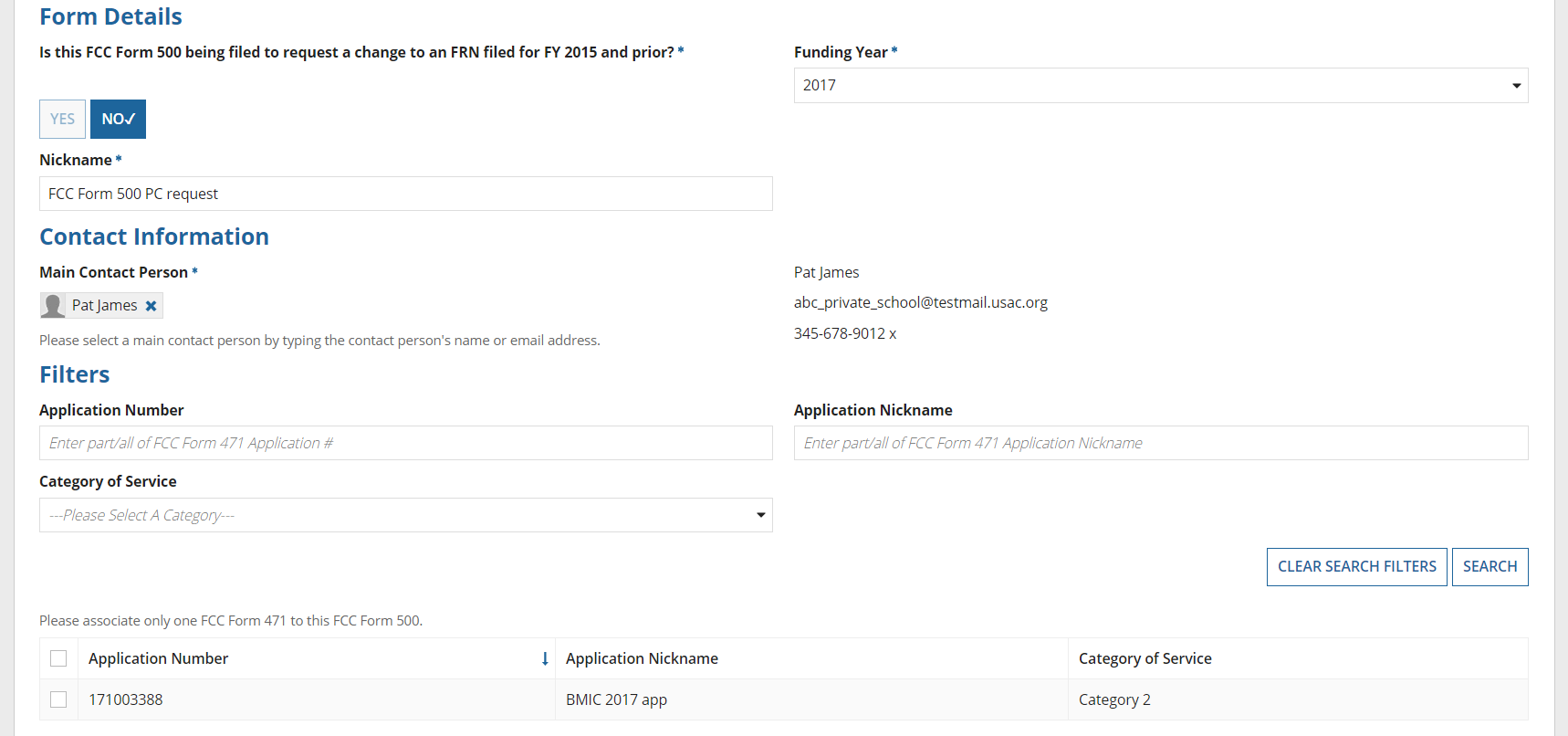Expand the Category of Service dropdown
This screenshot has width=1568, height=736.
point(405,515)
